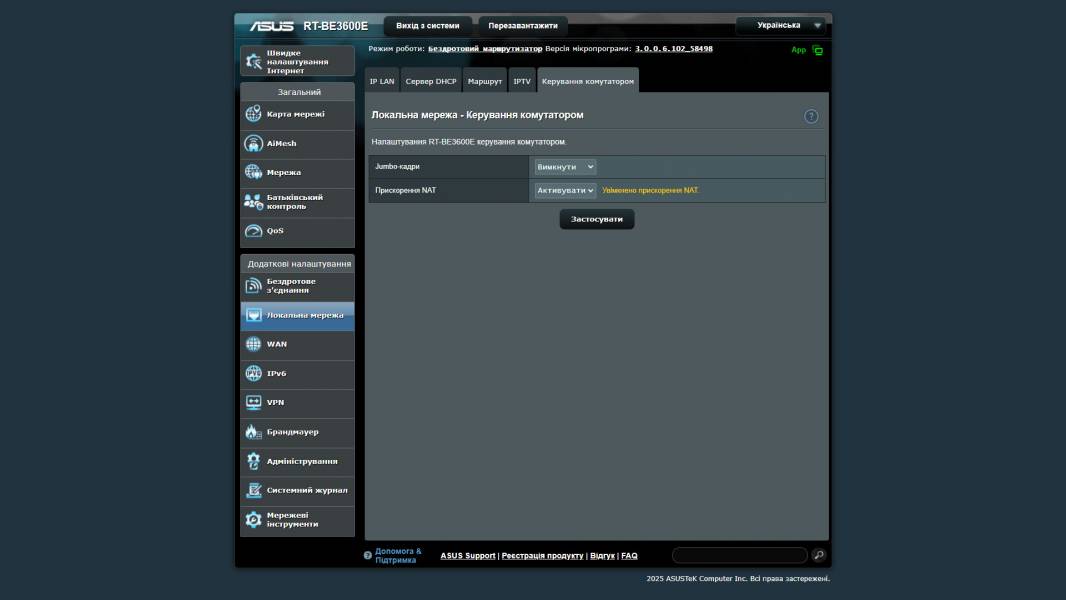Open the Реєстрація продукту link
1066x600 pixels.
(x=543, y=556)
